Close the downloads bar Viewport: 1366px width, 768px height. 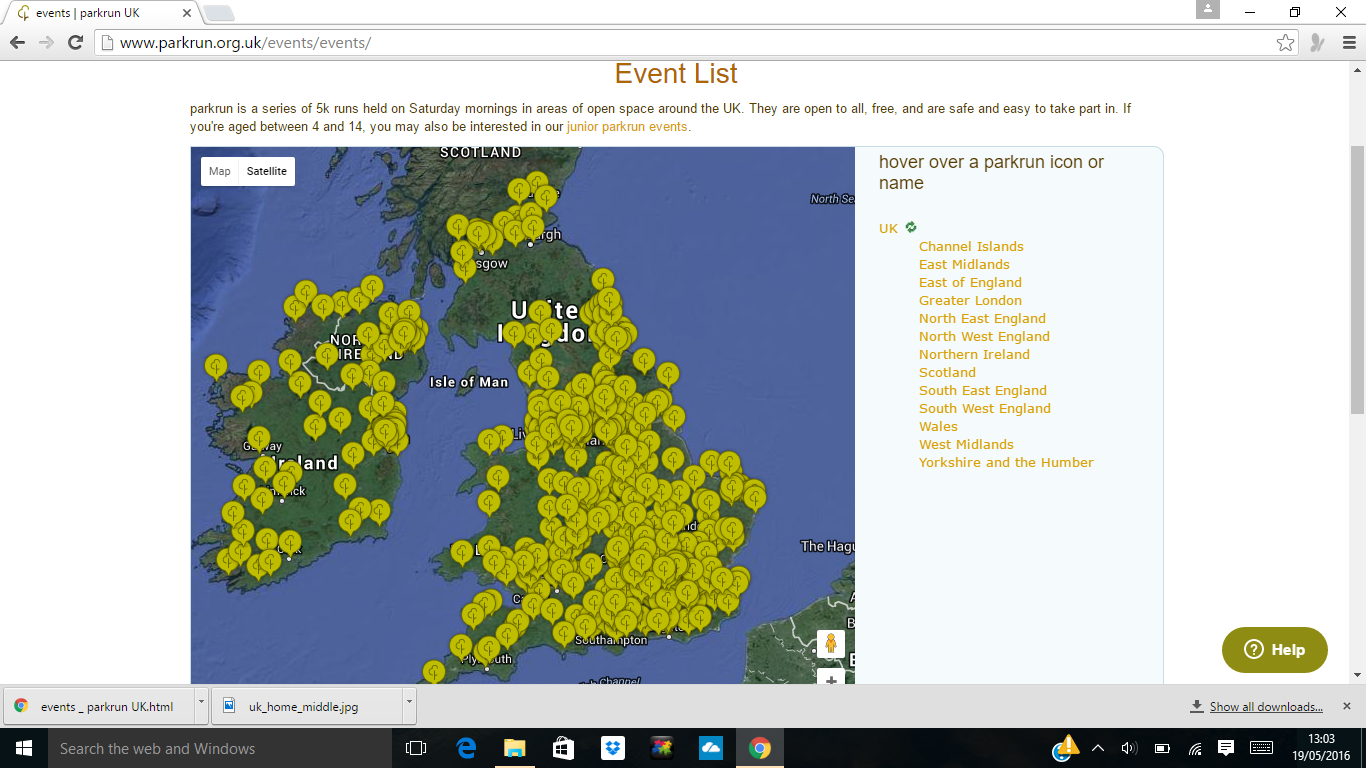click(x=1346, y=706)
